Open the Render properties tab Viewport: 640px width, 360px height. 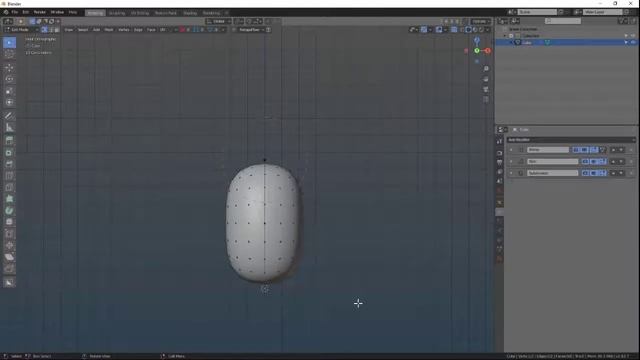tap(500, 153)
